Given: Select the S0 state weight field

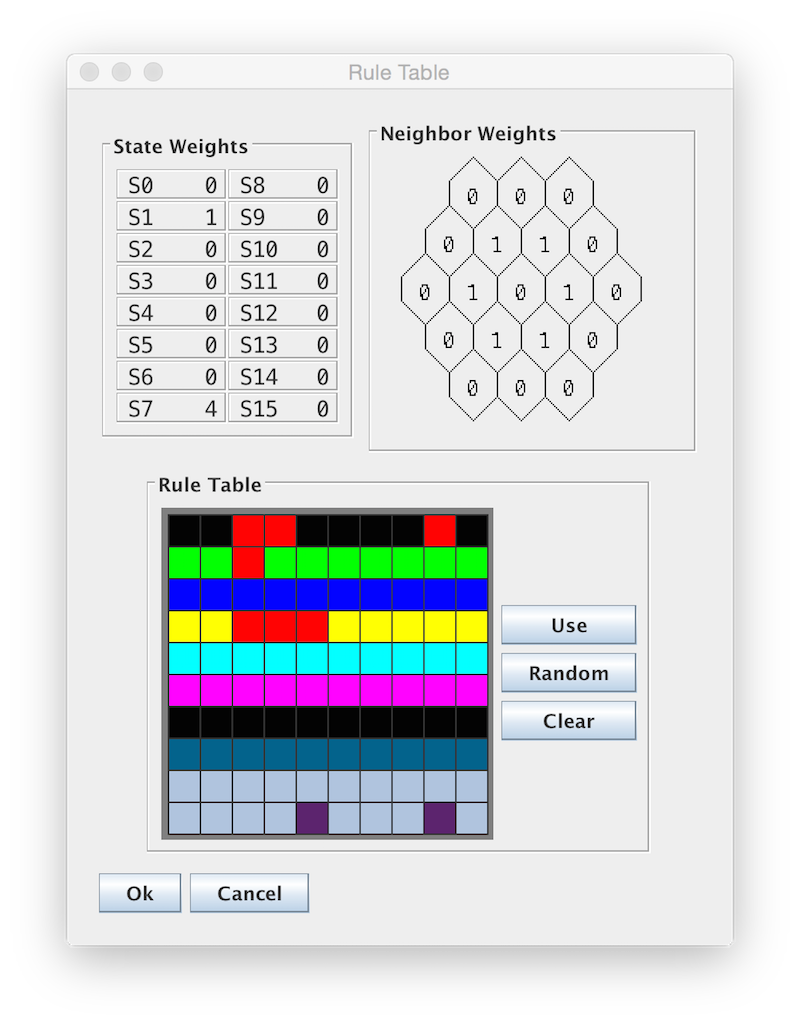Looking at the screenshot, I should pos(171,184).
